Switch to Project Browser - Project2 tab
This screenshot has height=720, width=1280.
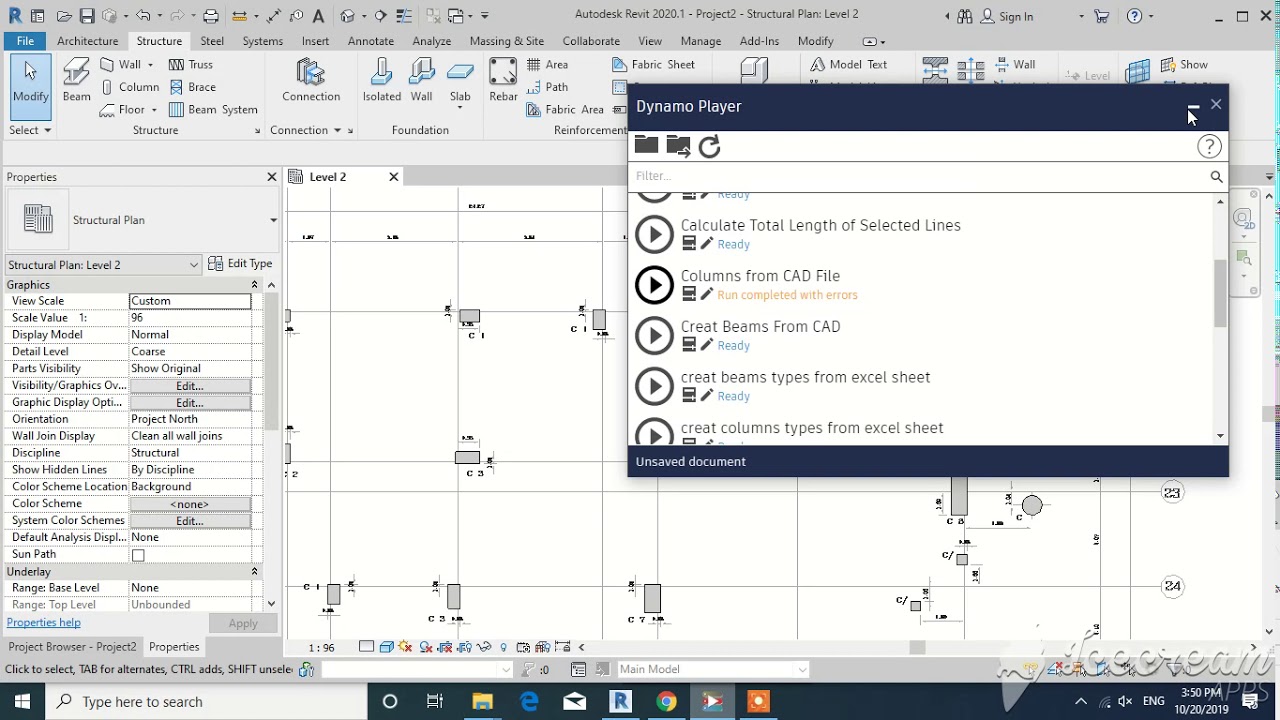[x=72, y=647]
